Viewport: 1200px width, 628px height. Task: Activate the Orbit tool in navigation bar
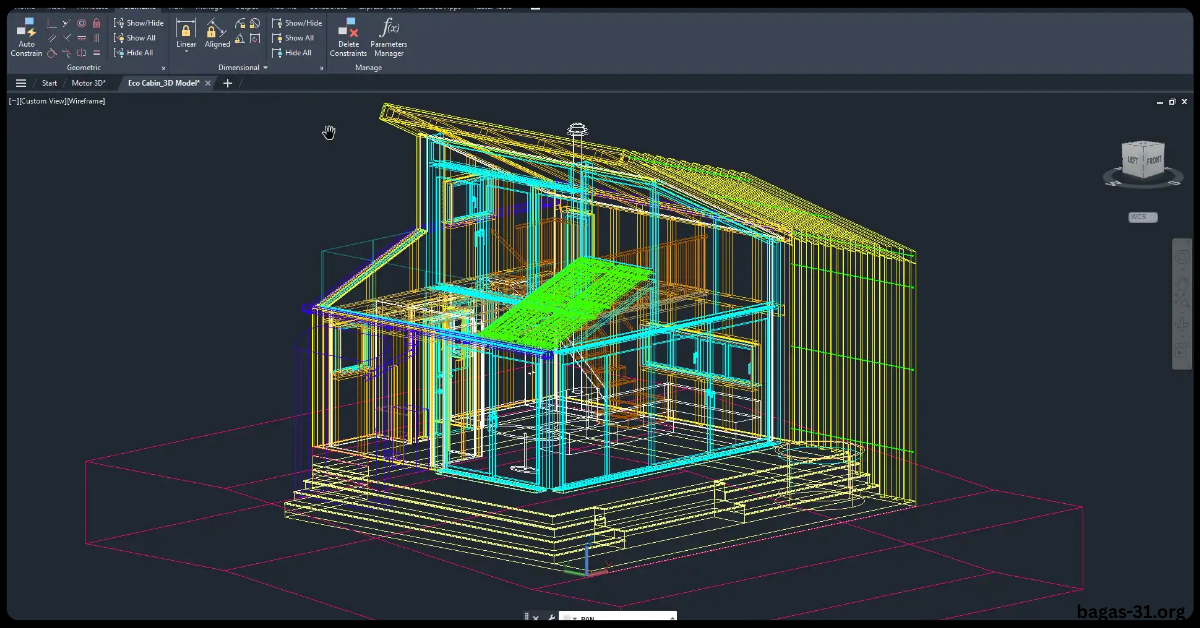coord(1182,324)
